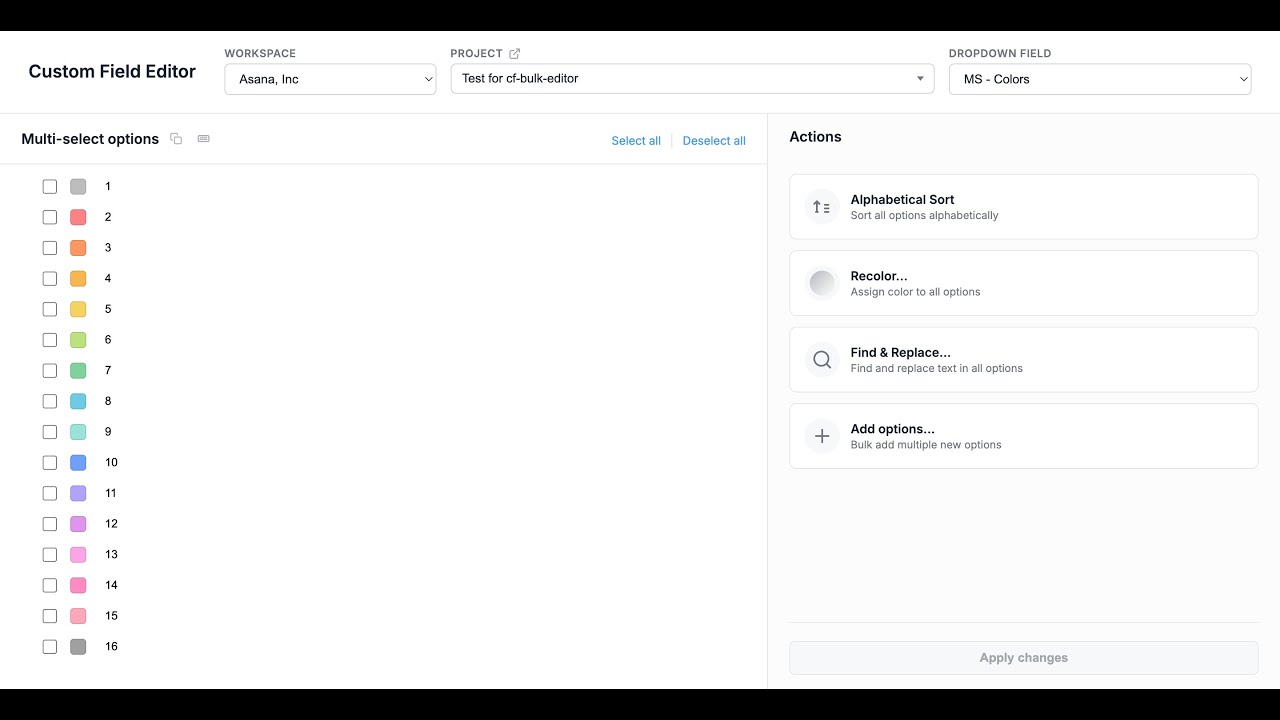Image resolution: width=1280 pixels, height=720 pixels.
Task: Check the checkbox for option 1
Action: coord(50,187)
